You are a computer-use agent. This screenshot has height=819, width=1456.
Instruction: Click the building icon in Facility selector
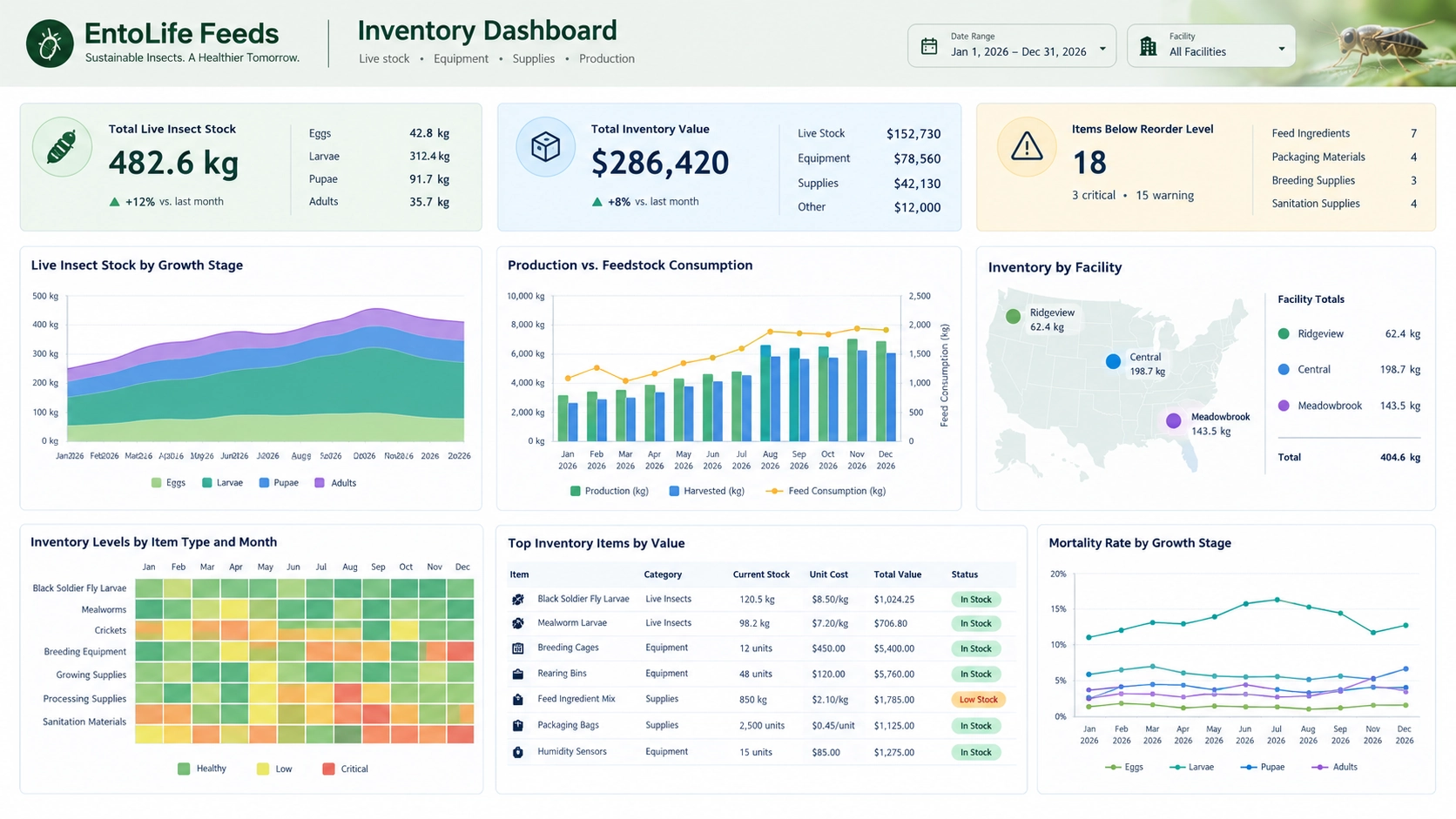click(1149, 46)
